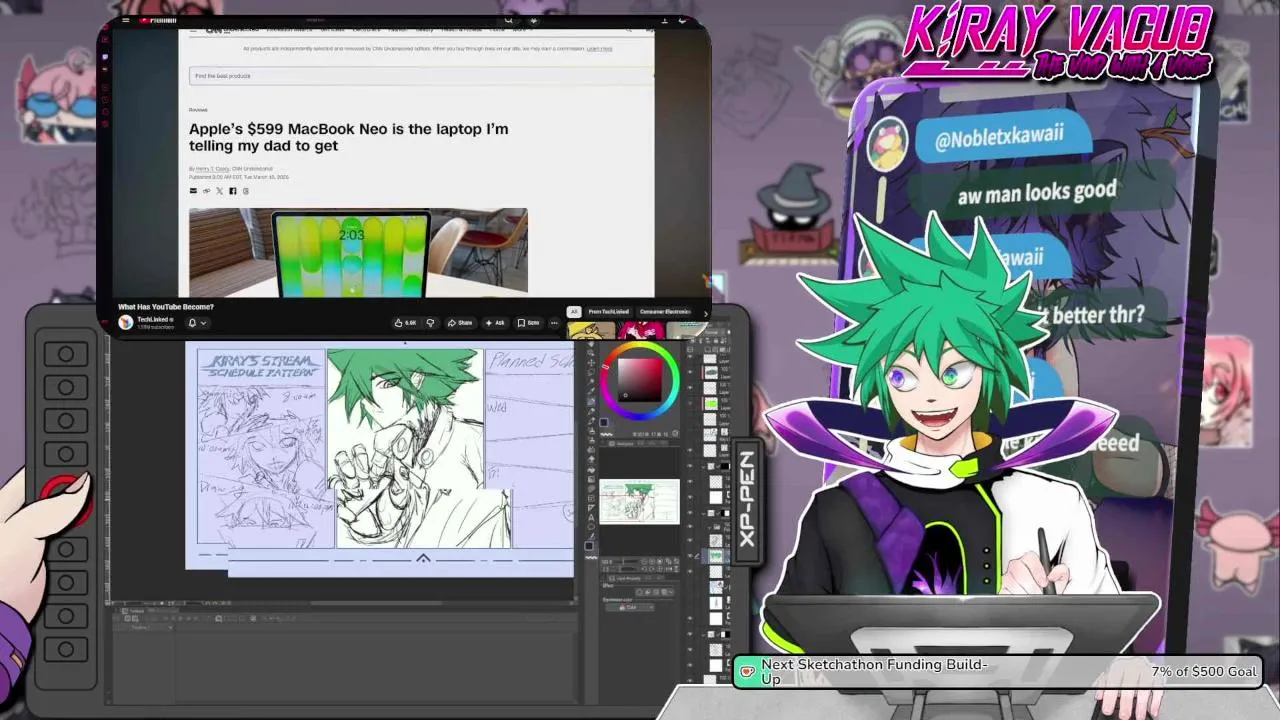Click the Reviews category label
Viewport: 1280px width, 720px height.
click(x=198, y=110)
